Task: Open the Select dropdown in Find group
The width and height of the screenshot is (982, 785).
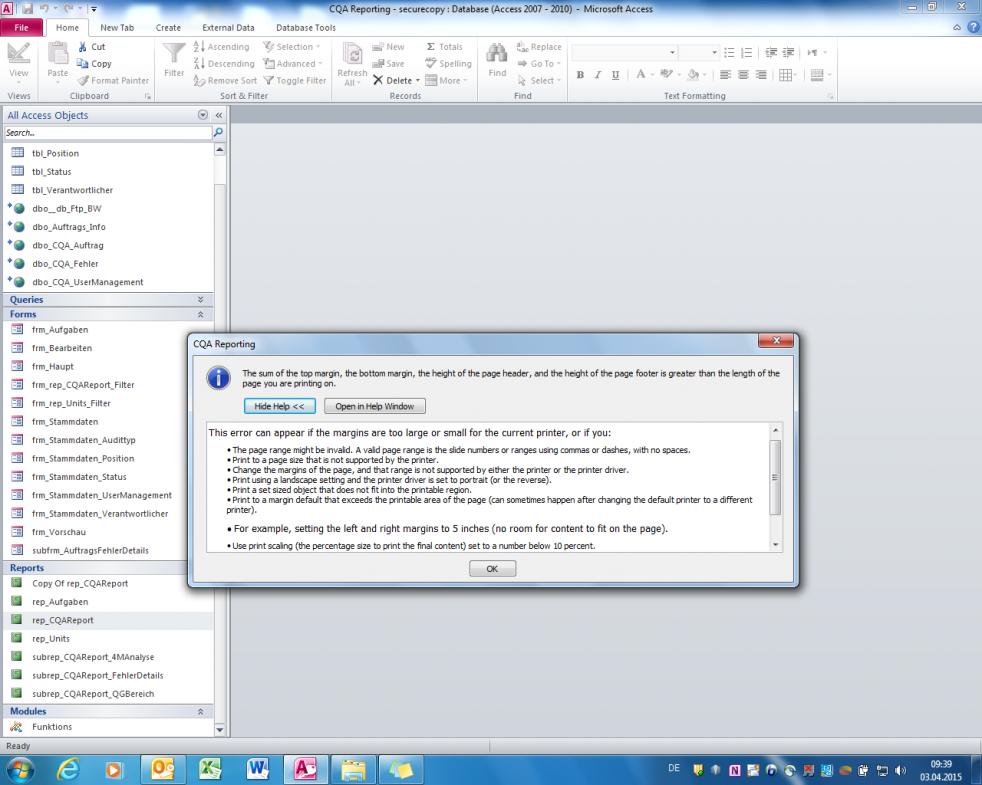Action: (539, 80)
